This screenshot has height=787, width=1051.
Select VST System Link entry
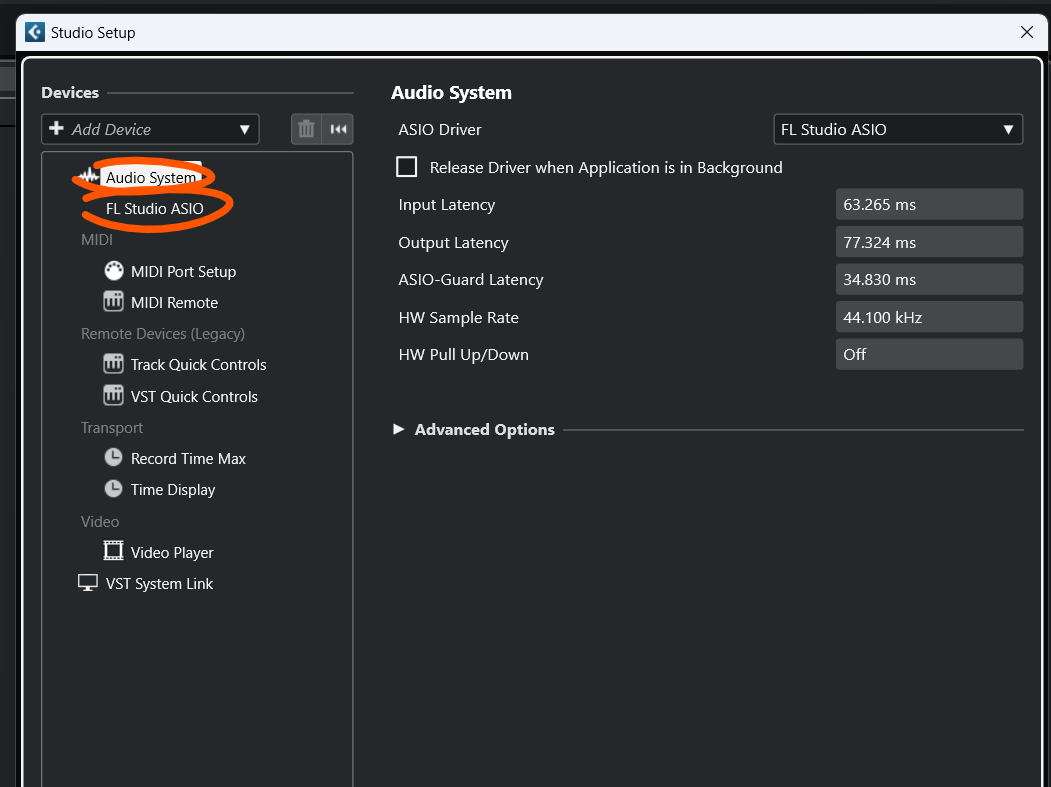click(x=160, y=583)
